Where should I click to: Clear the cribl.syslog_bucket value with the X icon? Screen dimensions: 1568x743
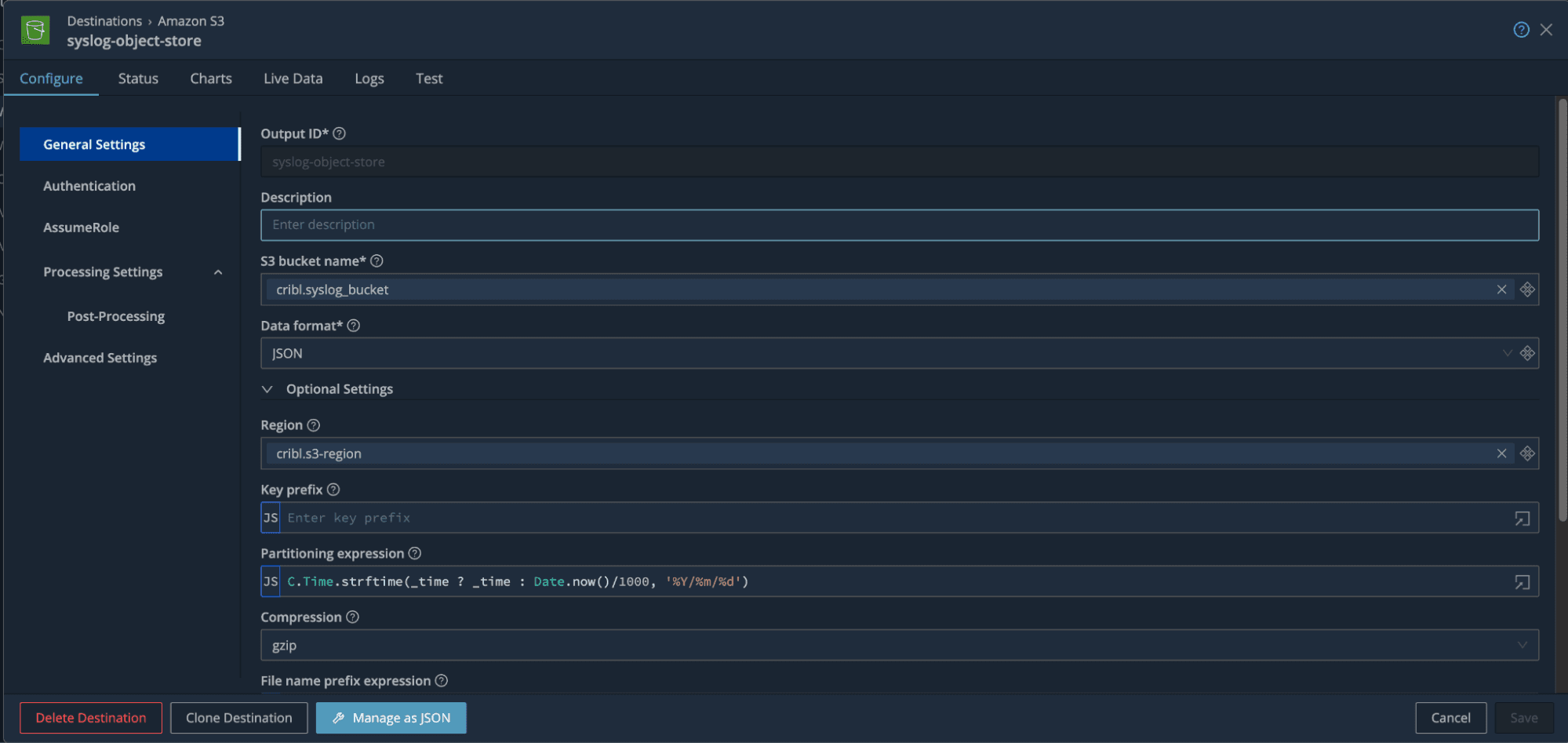point(1501,289)
